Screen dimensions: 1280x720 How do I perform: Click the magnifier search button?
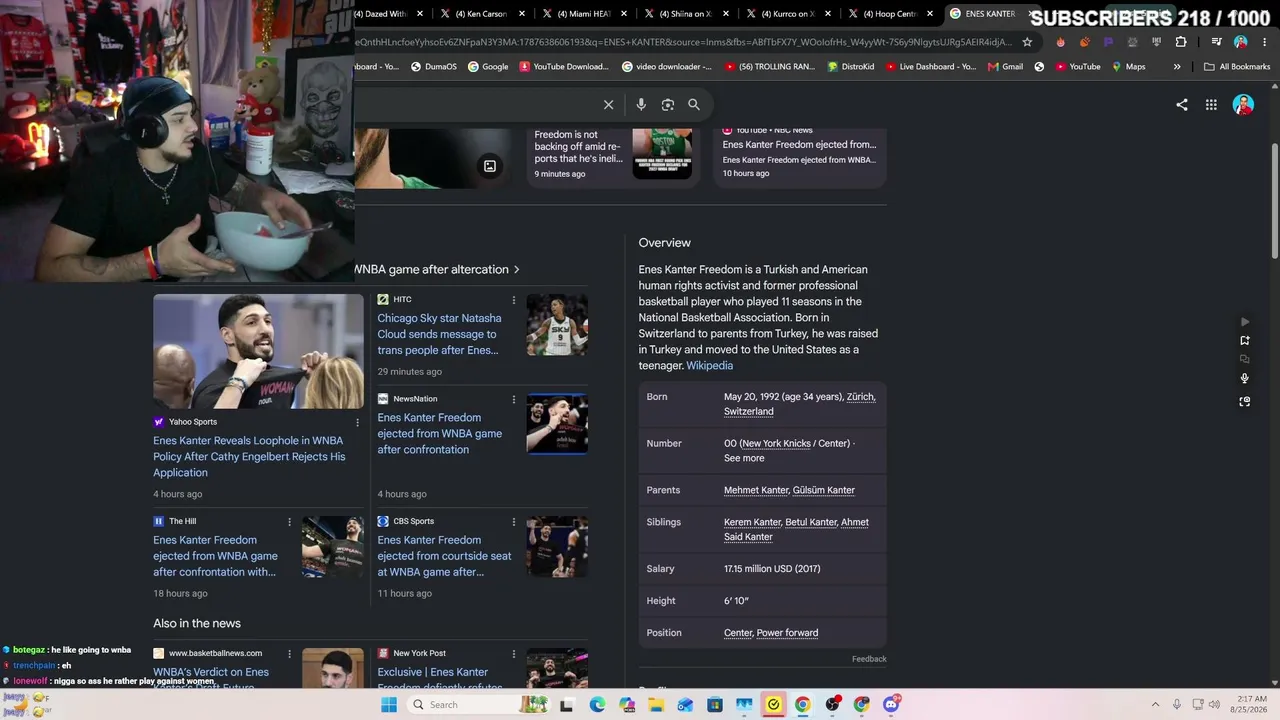[694, 104]
